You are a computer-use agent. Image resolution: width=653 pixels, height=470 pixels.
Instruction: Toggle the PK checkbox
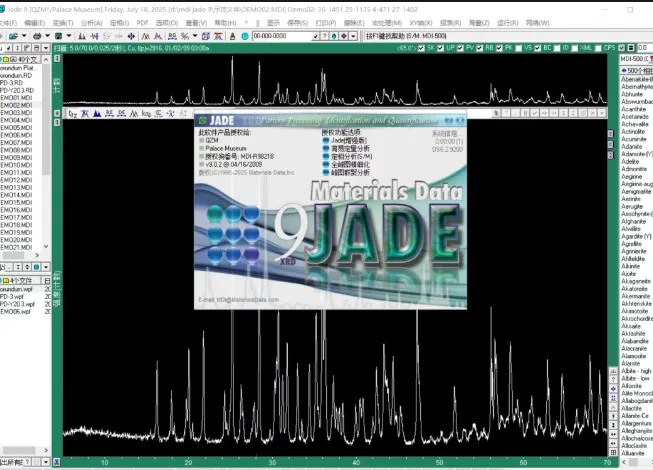499,48
